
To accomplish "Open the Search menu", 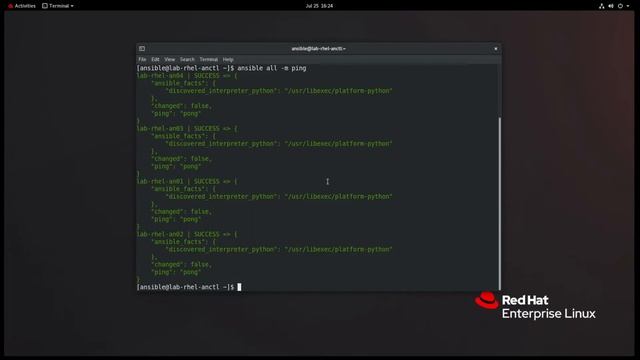I will point(187,59).
